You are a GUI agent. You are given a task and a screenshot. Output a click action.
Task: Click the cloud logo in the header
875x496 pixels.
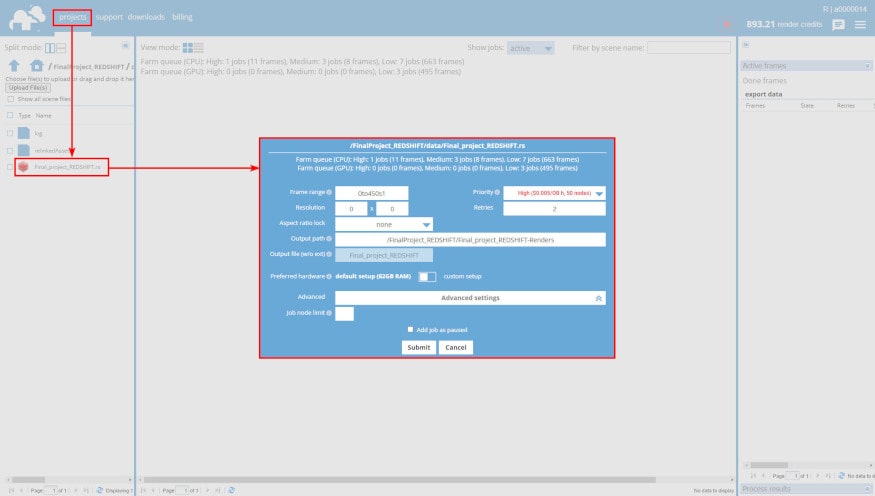tap(27, 18)
